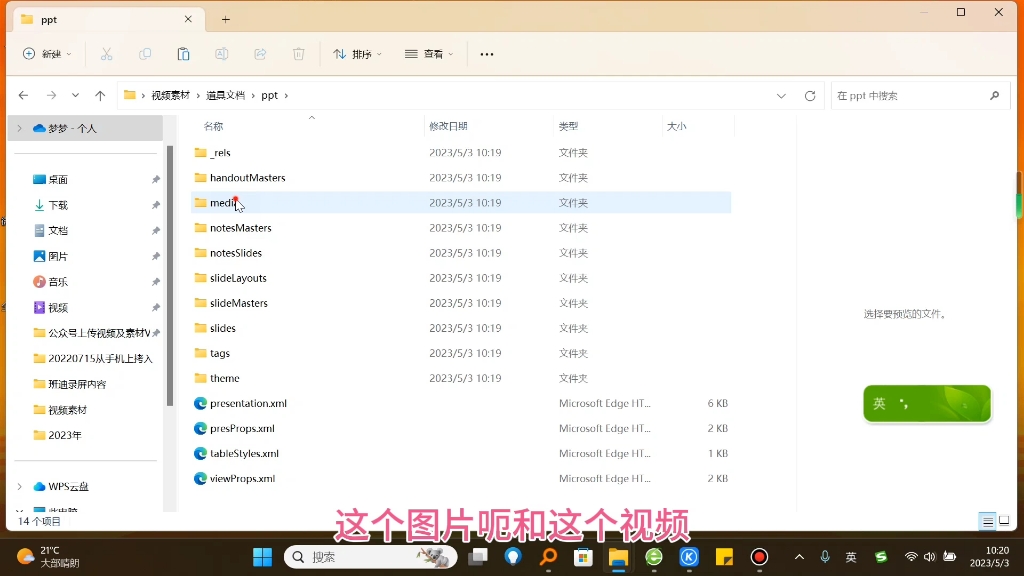The width and height of the screenshot is (1024, 576).
Task: Delete the selected folder using the trash icon
Action: tap(297, 54)
